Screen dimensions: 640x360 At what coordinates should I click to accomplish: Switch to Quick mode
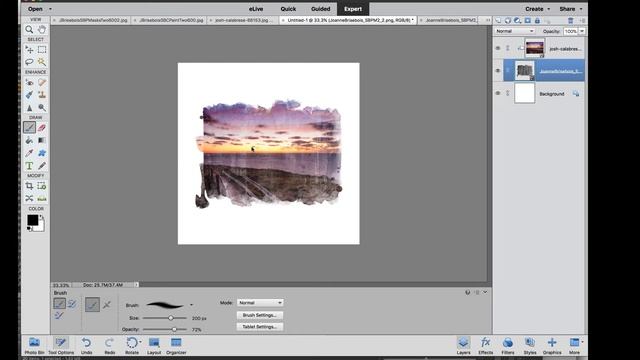(x=288, y=9)
